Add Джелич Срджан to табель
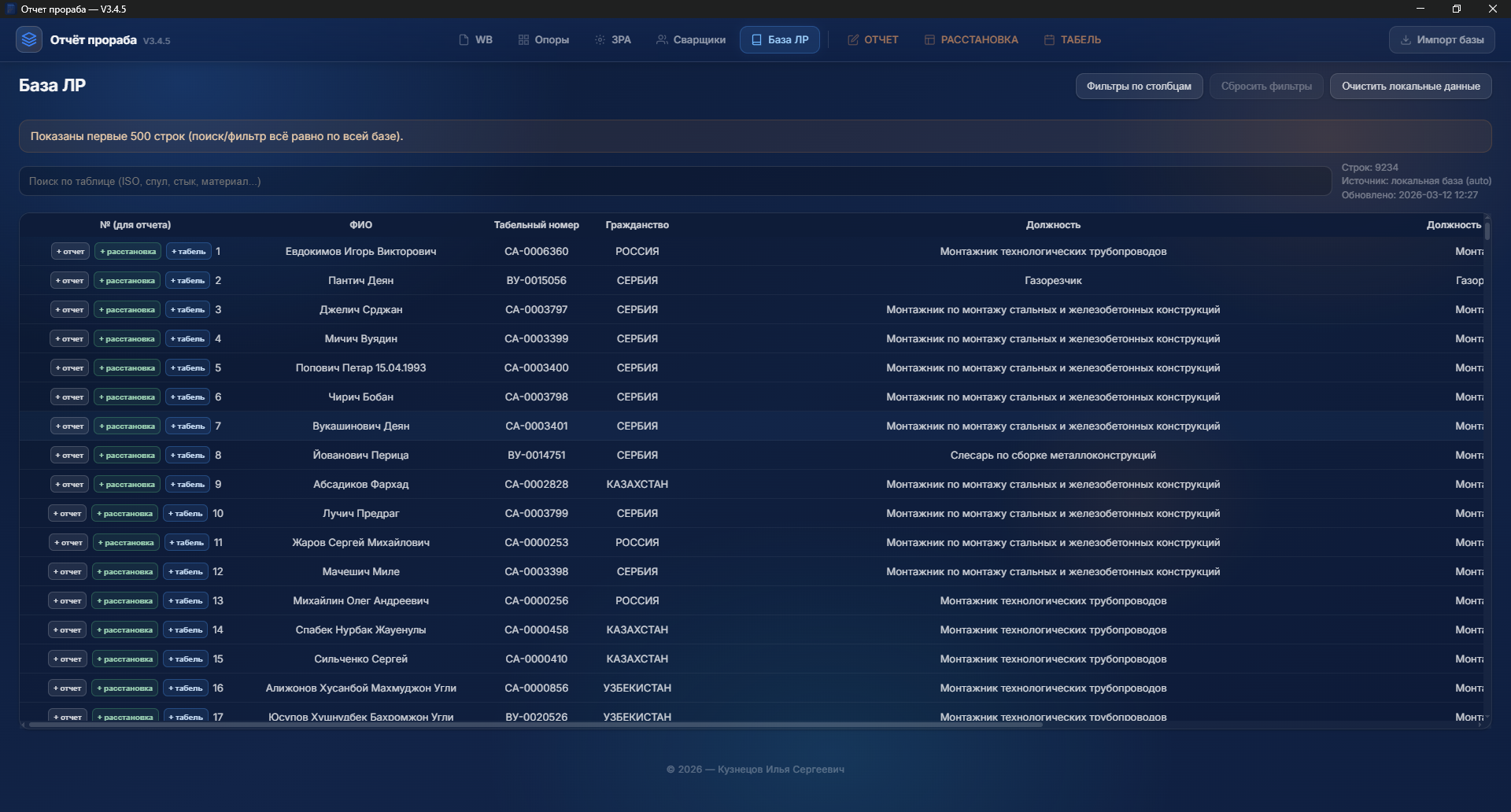 coord(187,310)
